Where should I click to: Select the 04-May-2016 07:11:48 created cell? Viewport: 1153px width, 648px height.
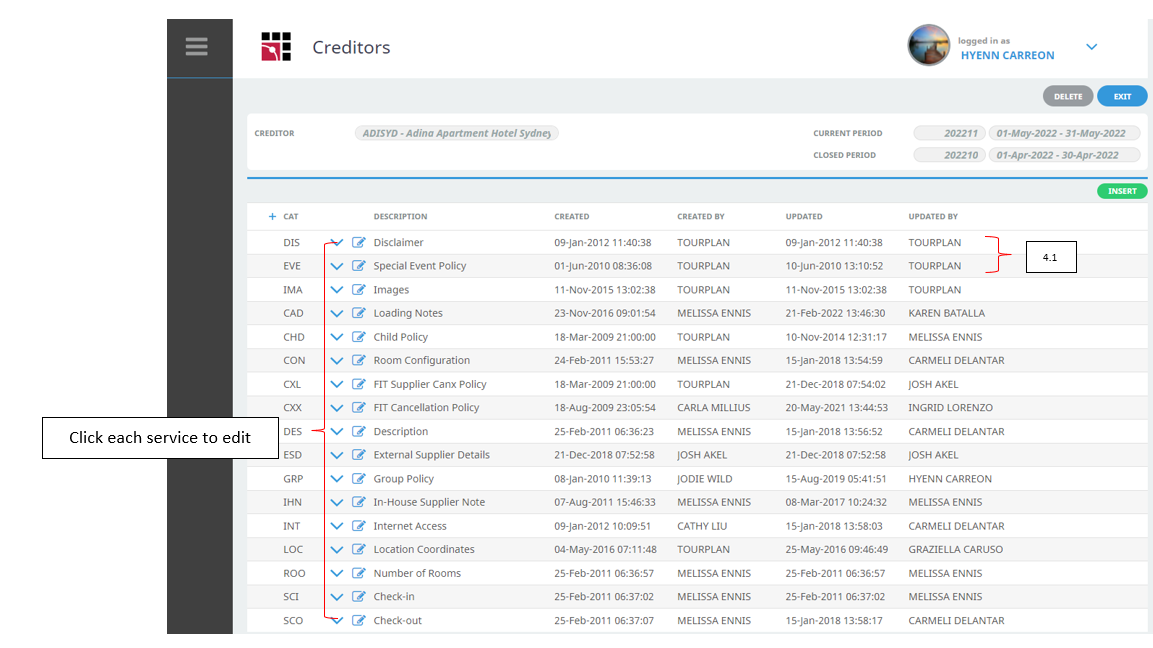[605, 549]
